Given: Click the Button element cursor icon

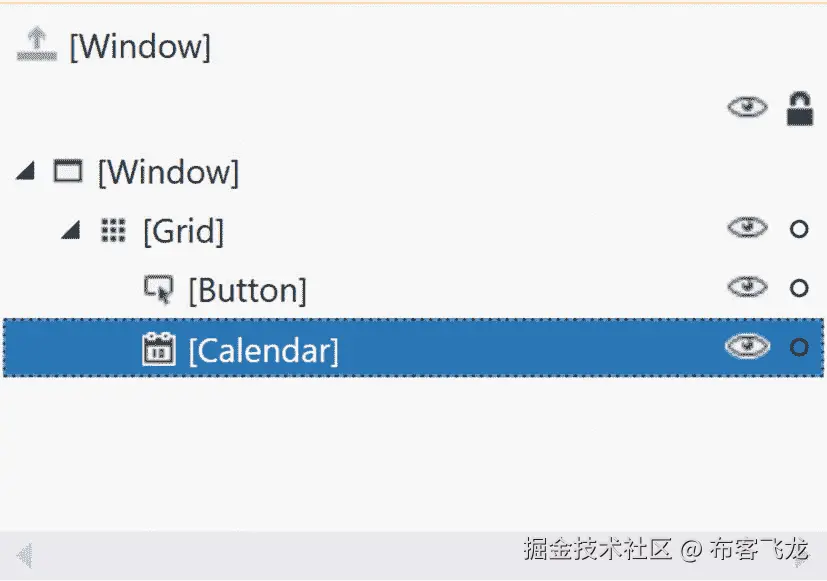Looking at the screenshot, I should click(x=158, y=290).
